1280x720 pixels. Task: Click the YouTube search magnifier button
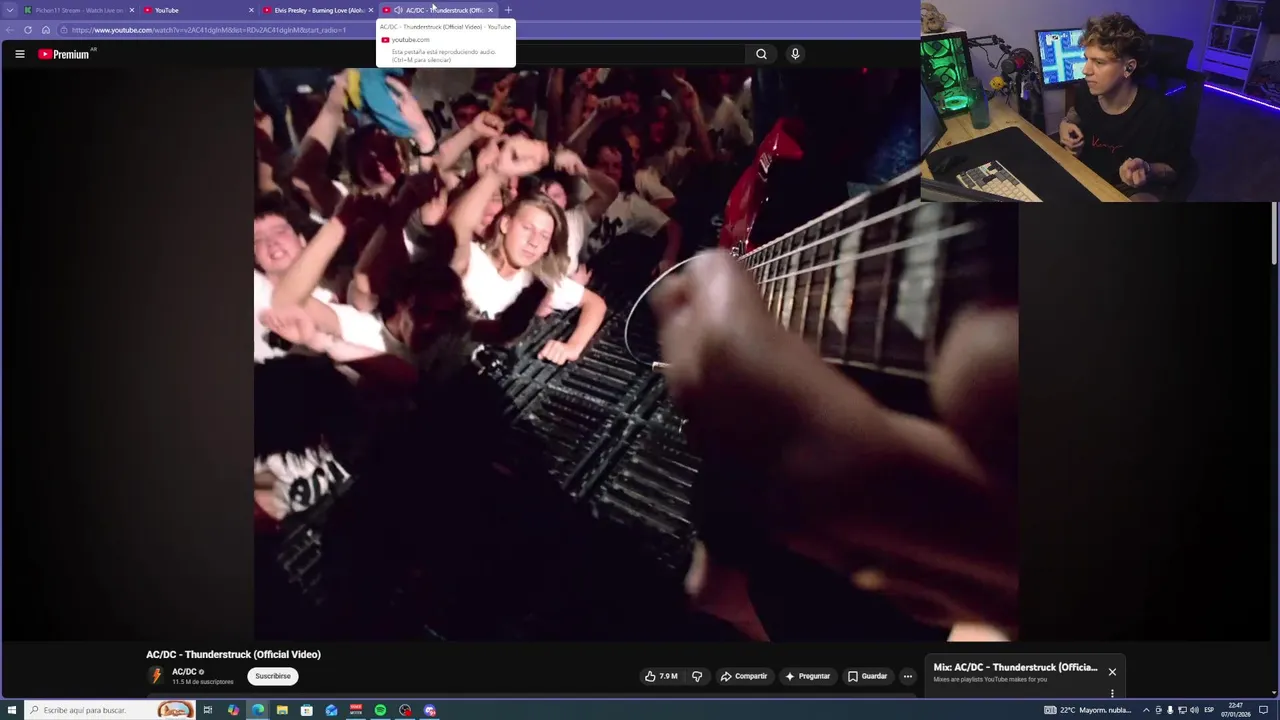pyautogui.click(x=761, y=54)
